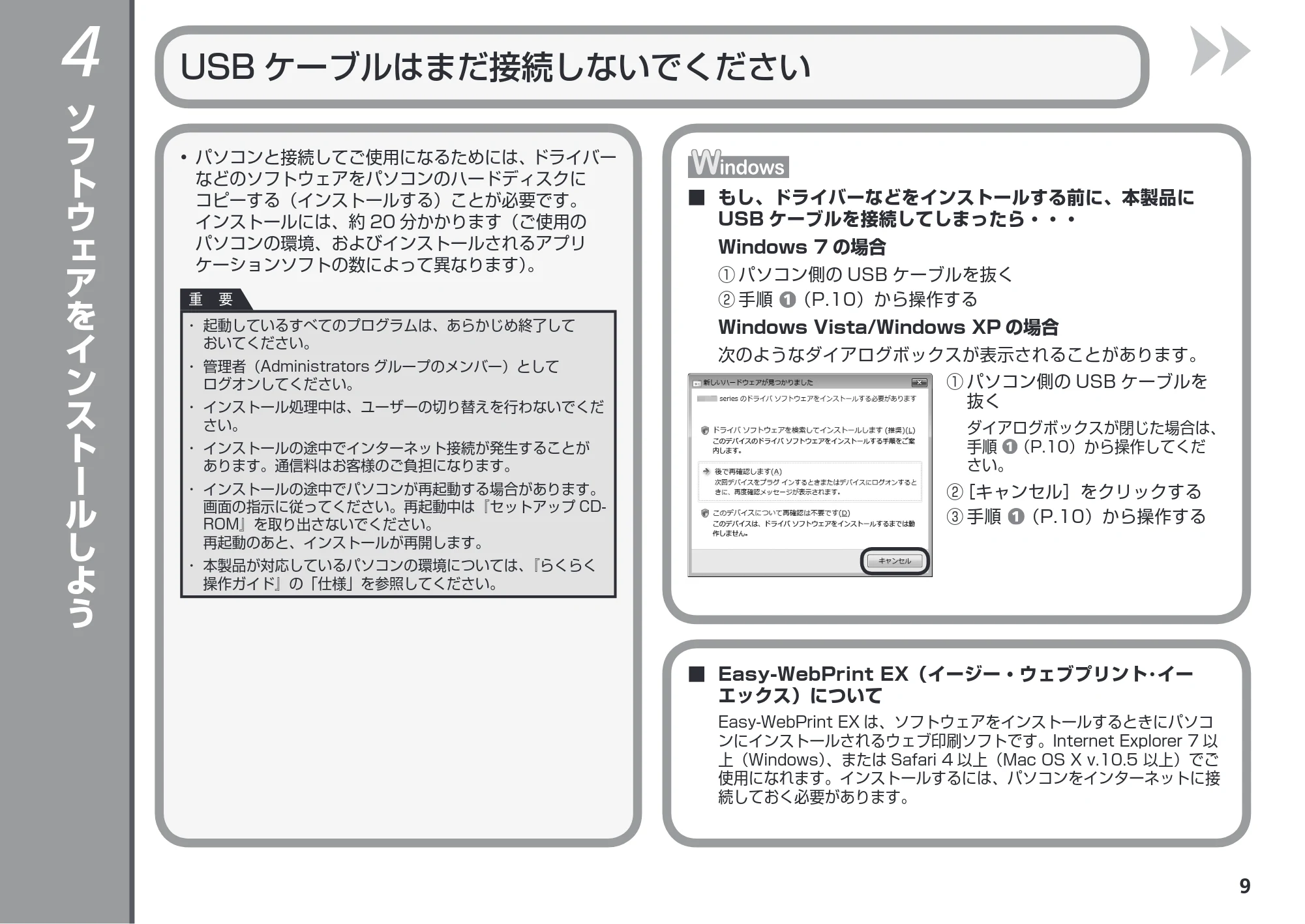
Task: Click the text 次のようなダイアログボックスが表示されることがあります
Action: tap(958, 355)
